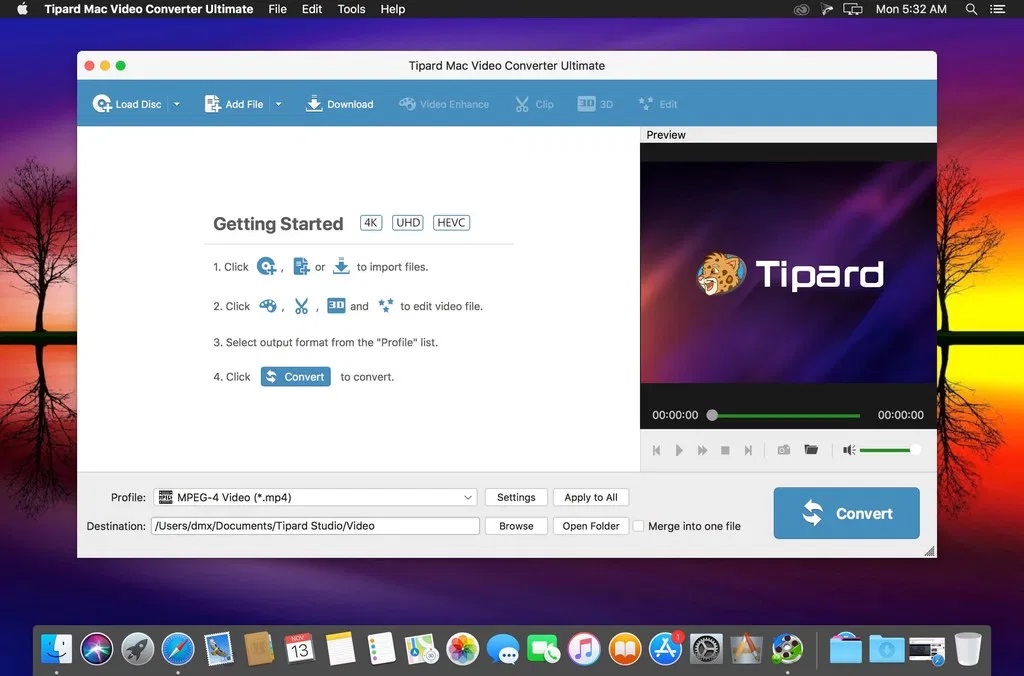Click Apply to All
Screen dimensions: 1024x676
pos(590,497)
